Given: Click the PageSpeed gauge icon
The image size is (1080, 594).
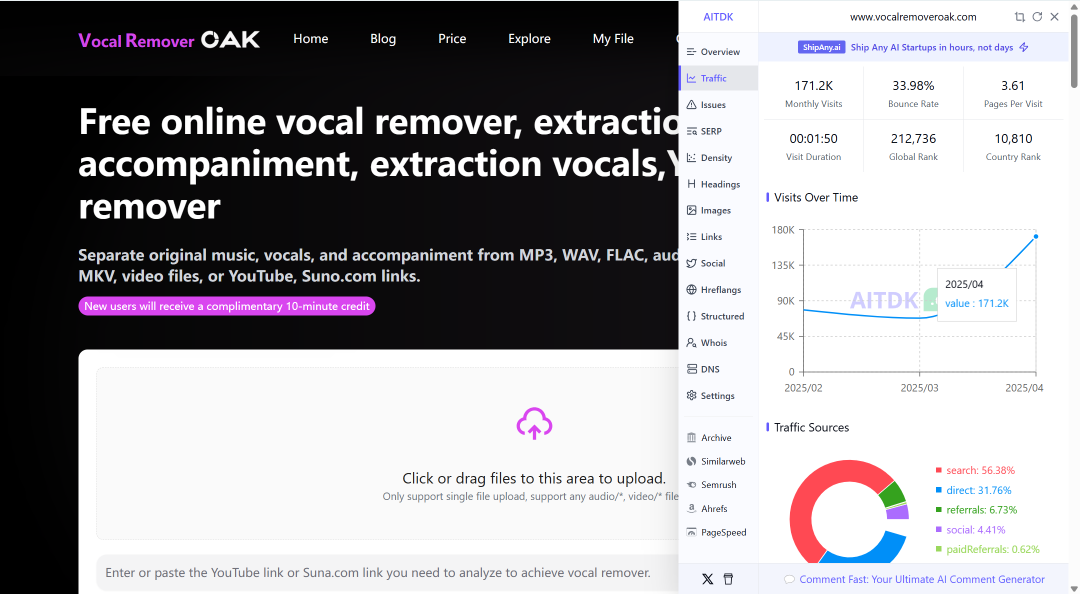Looking at the screenshot, I should 692,532.
